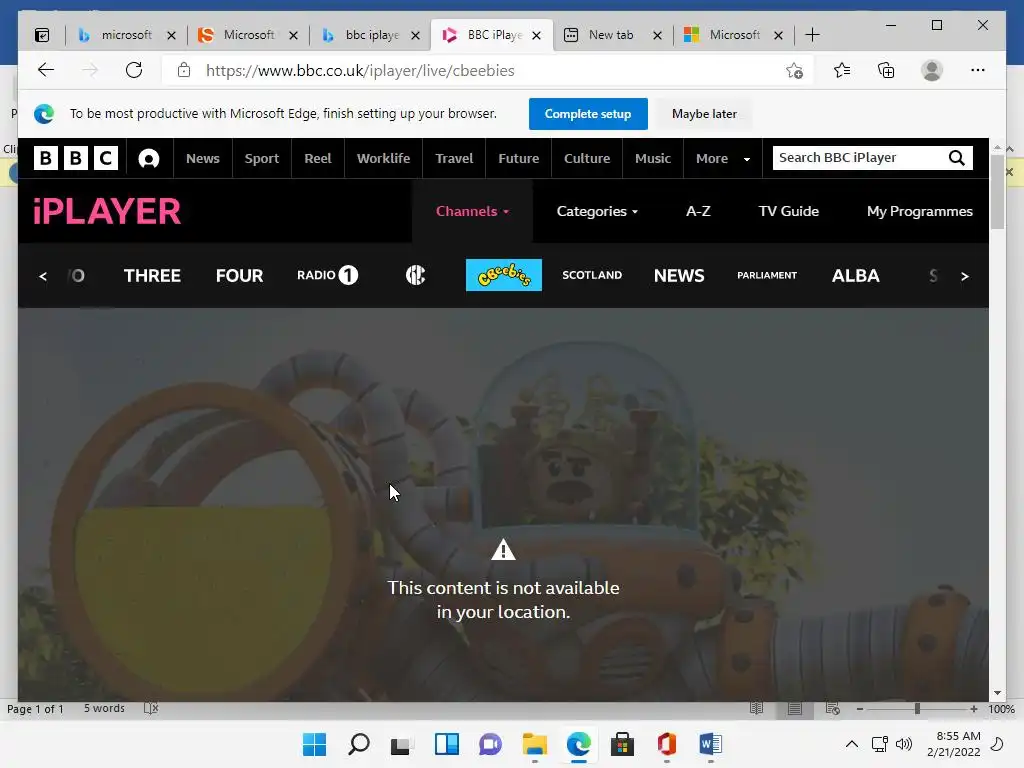Screen dimensions: 1024x768
Task: Click Word zoom out minus button
Action: (x=860, y=709)
